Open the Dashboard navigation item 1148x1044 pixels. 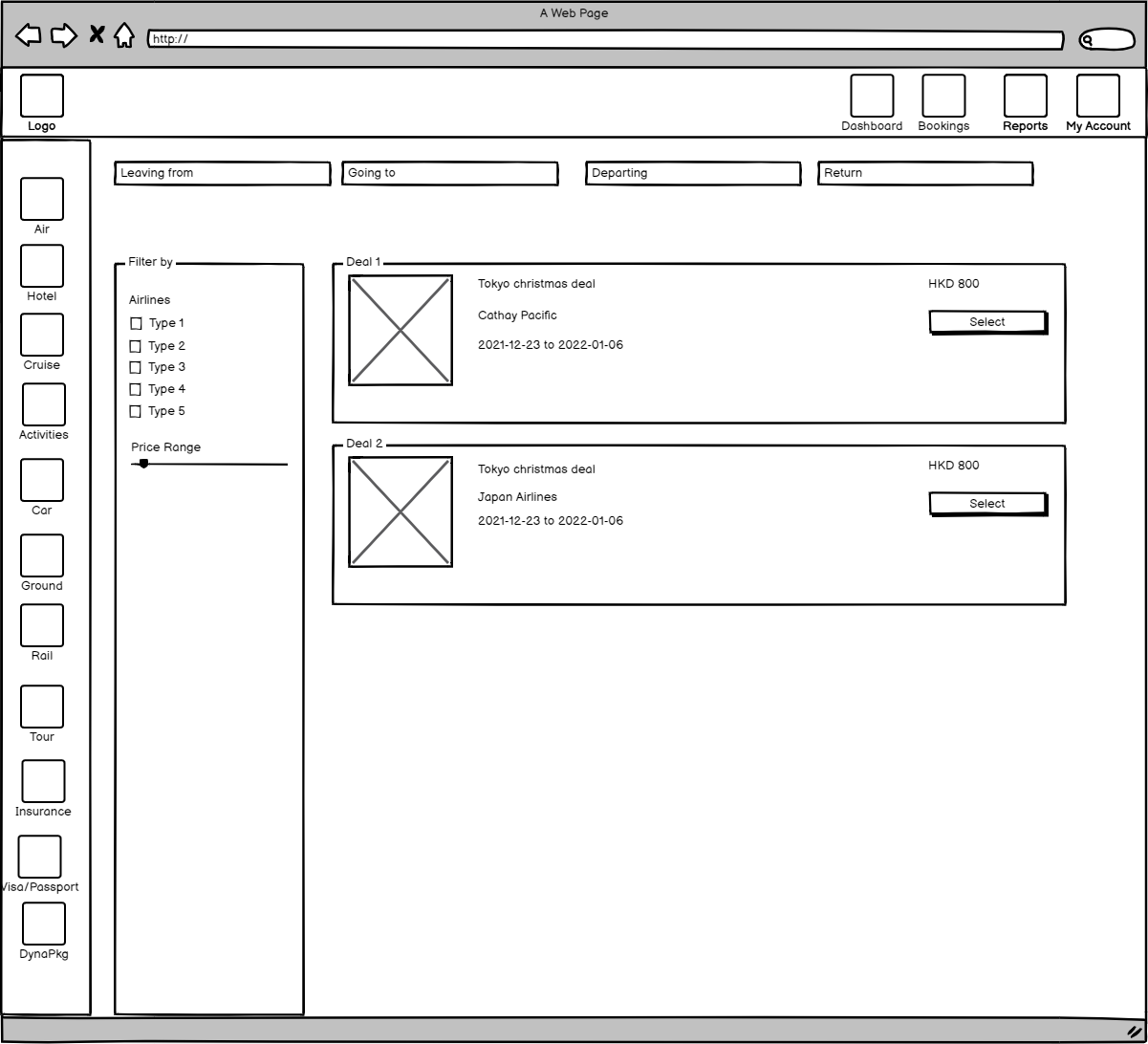click(x=872, y=97)
